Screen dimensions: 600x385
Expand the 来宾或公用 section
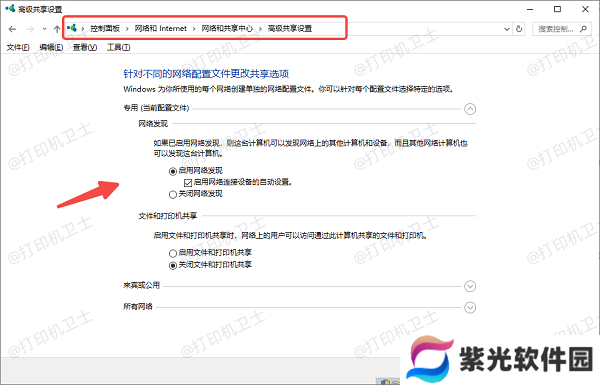[x=470, y=286]
